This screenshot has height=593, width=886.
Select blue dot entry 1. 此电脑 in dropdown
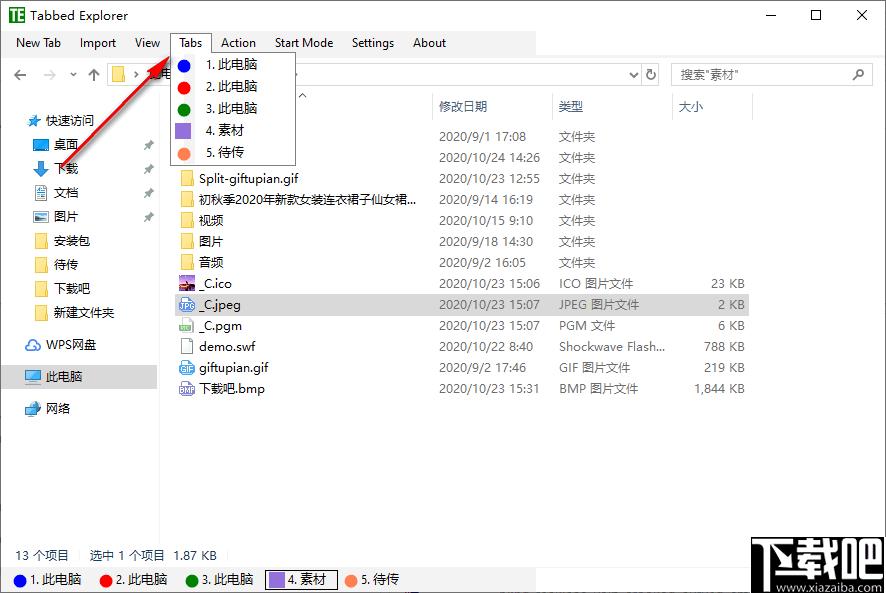pos(233,65)
